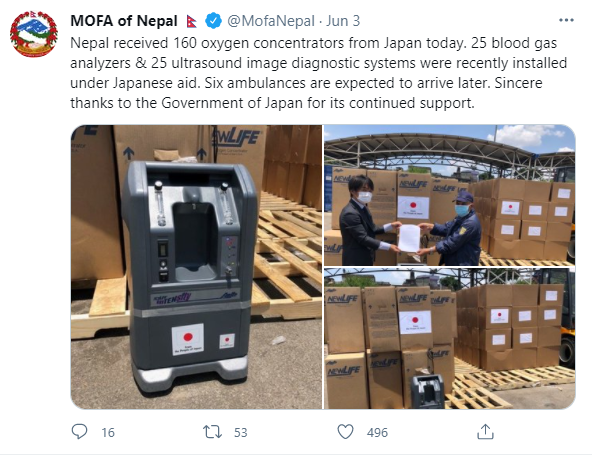
Task: Open the three-dot more options menu
Action: 566,20
